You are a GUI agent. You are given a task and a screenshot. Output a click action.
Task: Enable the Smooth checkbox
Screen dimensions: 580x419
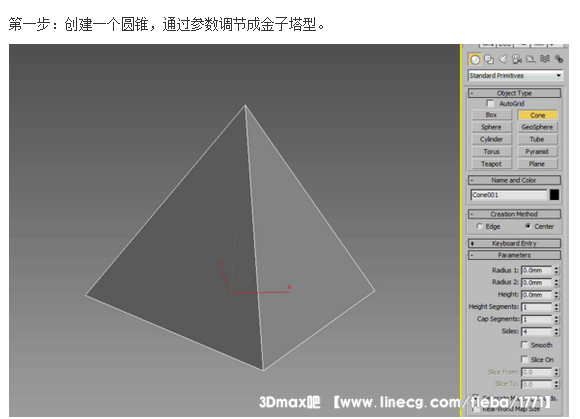(x=525, y=345)
